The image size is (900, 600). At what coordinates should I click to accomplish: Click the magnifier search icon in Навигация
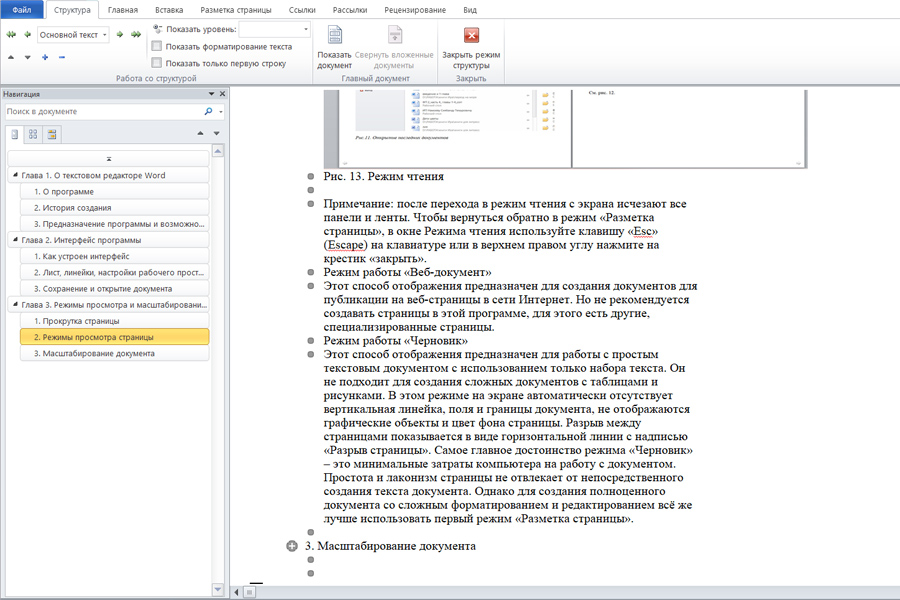[208, 112]
